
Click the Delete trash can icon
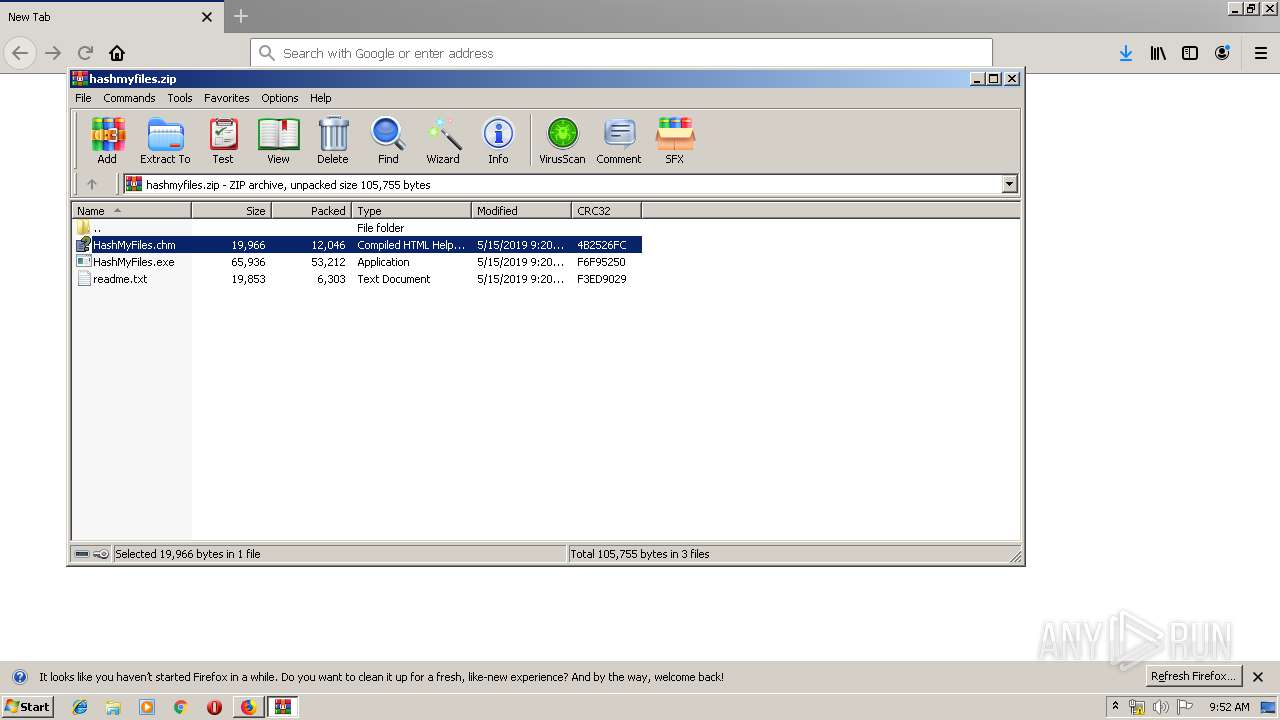(x=333, y=140)
